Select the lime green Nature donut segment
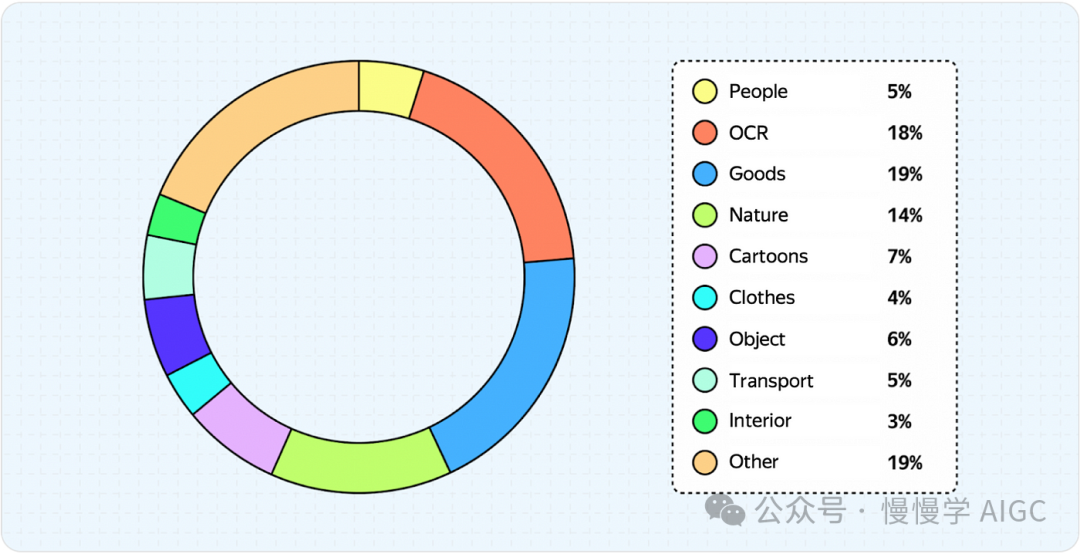The image size is (1080, 554). (x=360, y=465)
